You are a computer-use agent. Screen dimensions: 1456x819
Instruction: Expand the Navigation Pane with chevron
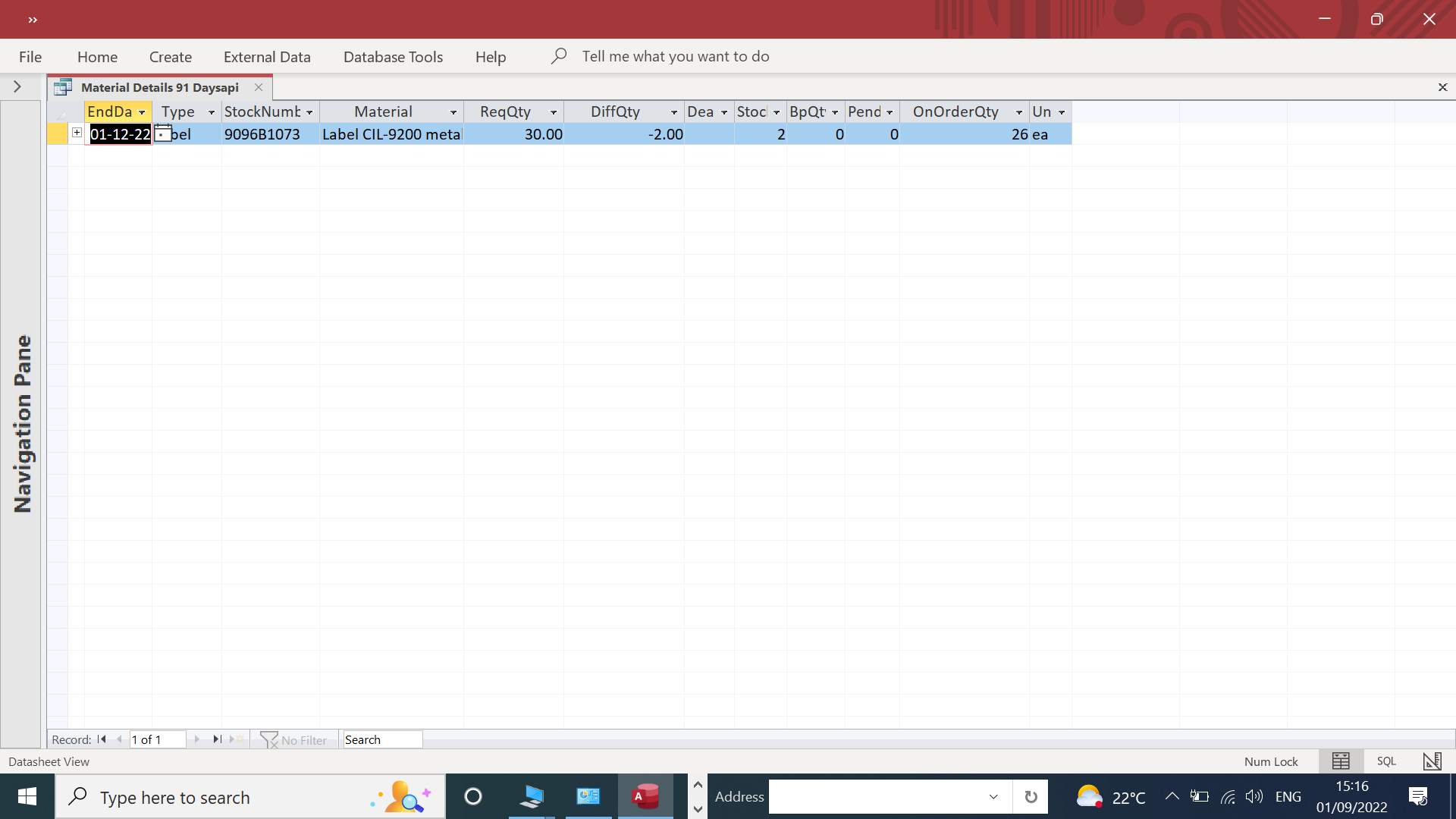pyautogui.click(x=17, y=87)
